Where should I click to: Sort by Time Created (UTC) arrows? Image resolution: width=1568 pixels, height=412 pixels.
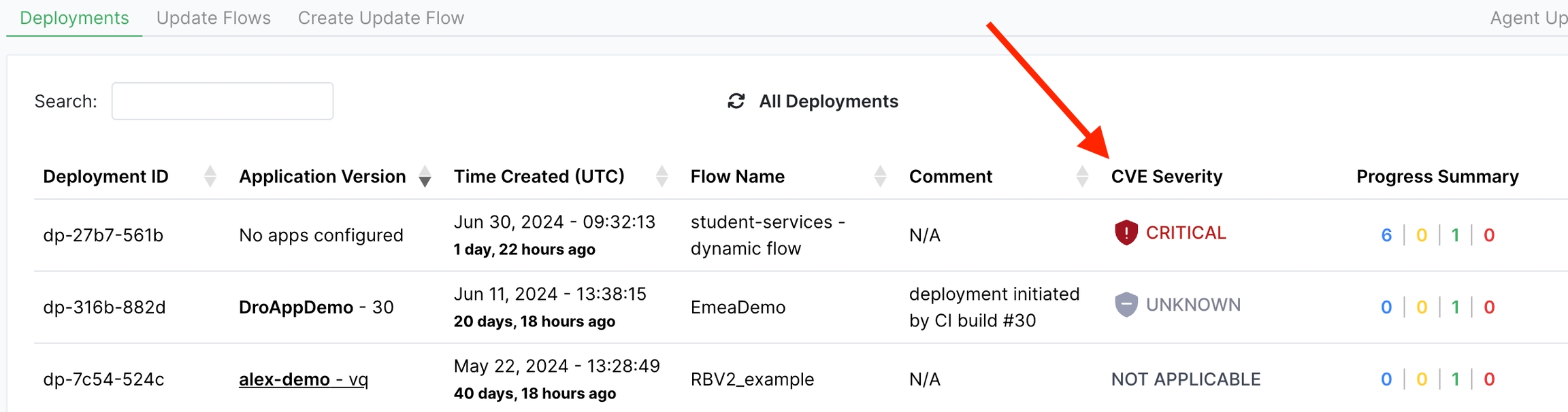[661, 176]
